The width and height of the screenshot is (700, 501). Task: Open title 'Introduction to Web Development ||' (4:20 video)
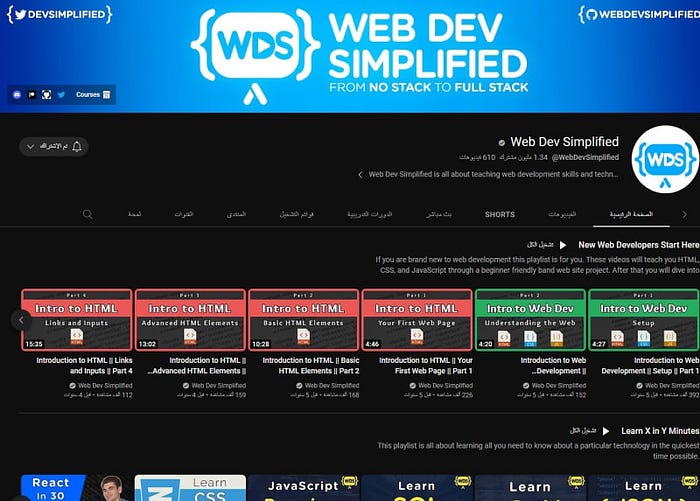coord(553,365)
